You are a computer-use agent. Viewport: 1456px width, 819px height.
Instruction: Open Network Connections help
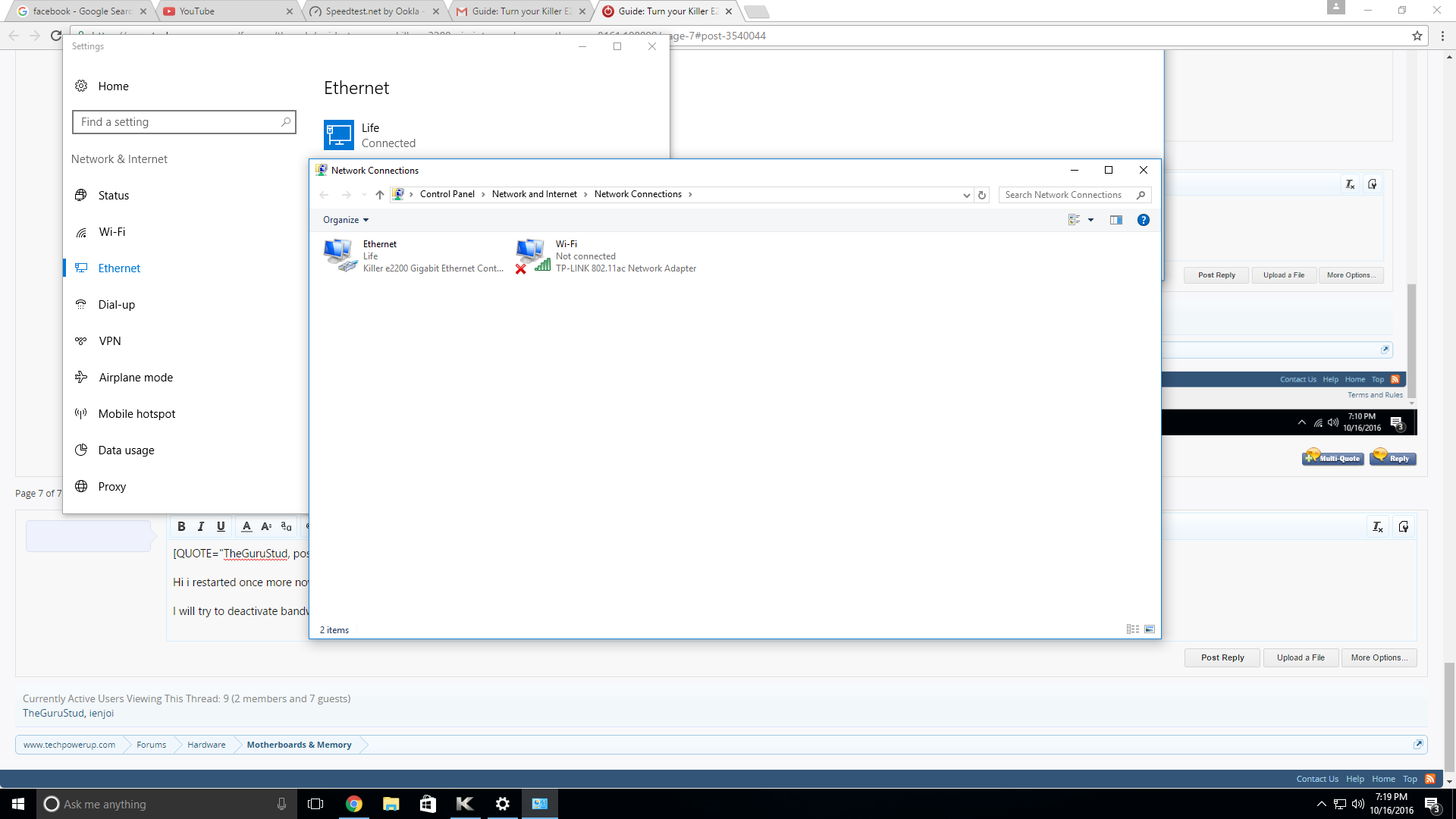point(1144,220)
